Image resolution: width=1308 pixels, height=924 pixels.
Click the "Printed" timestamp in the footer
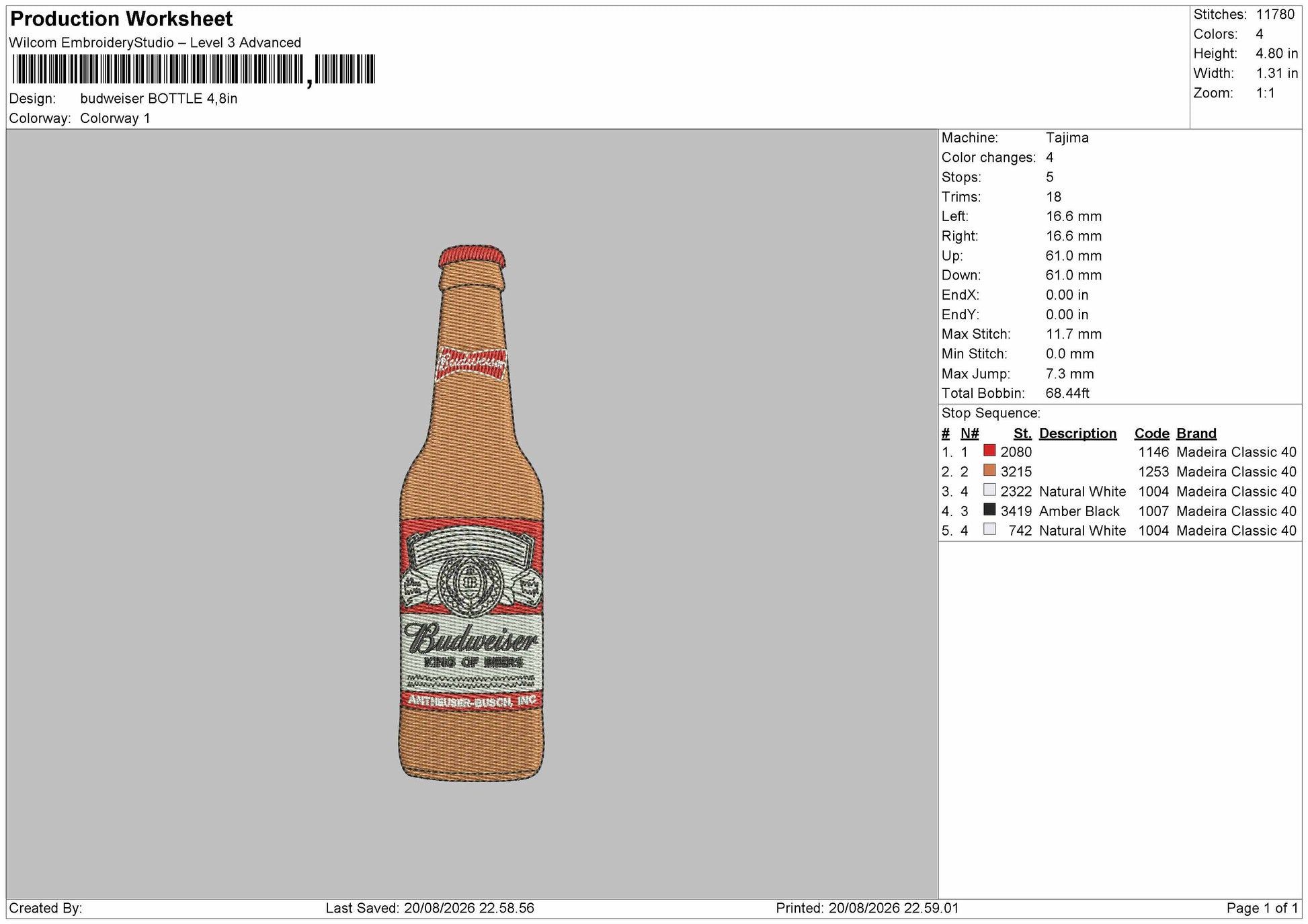click(868, 909)
